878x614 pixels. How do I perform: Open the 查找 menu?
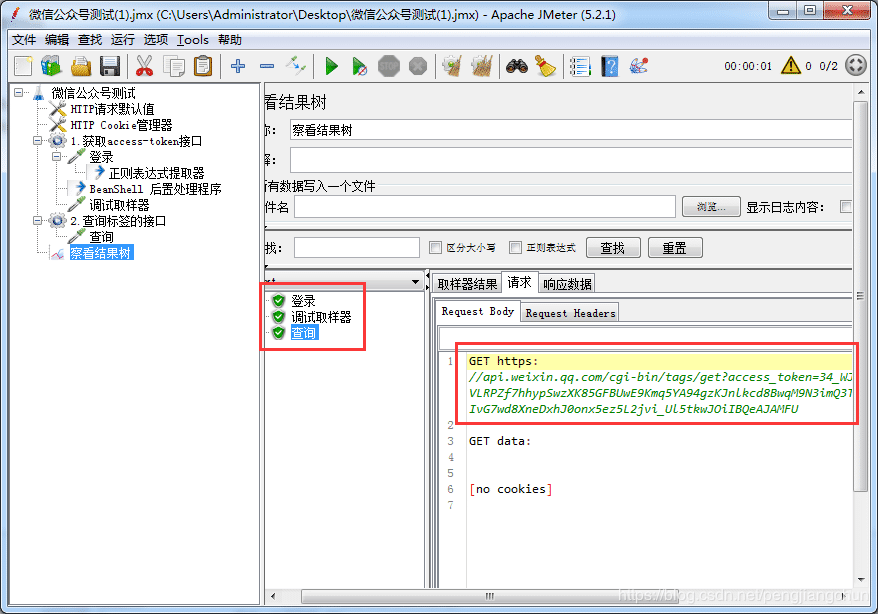tap(90, 40)
